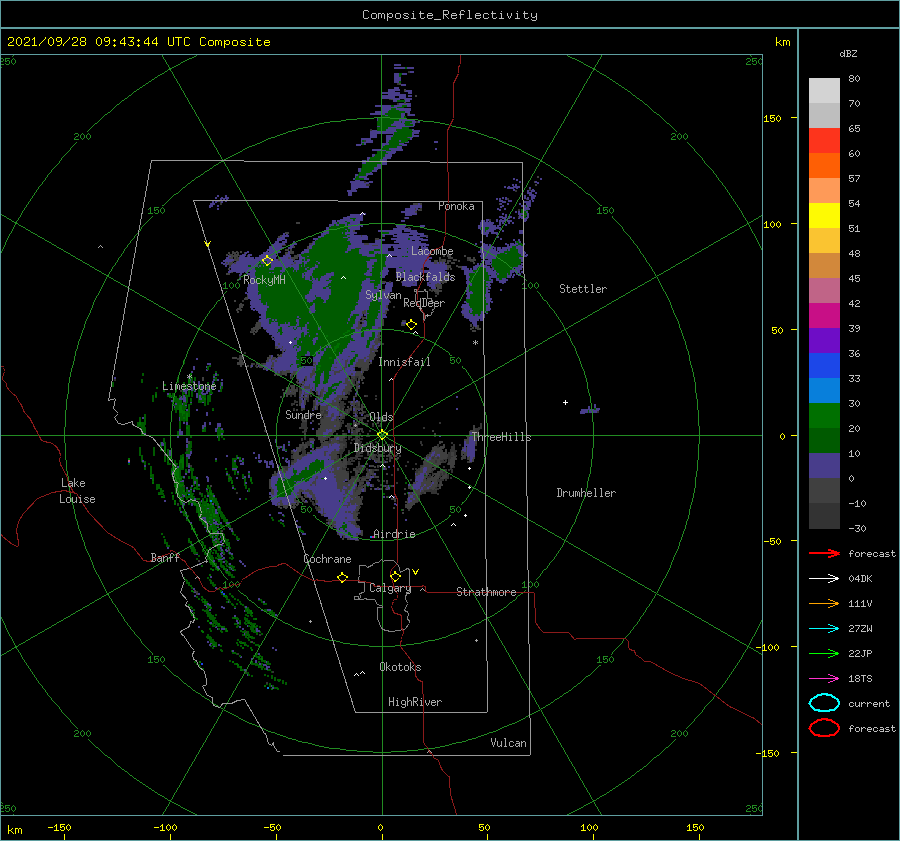This screenshot has height=841, width=900.
Task: Click the Strathmore town label
Action: (486, 592)
